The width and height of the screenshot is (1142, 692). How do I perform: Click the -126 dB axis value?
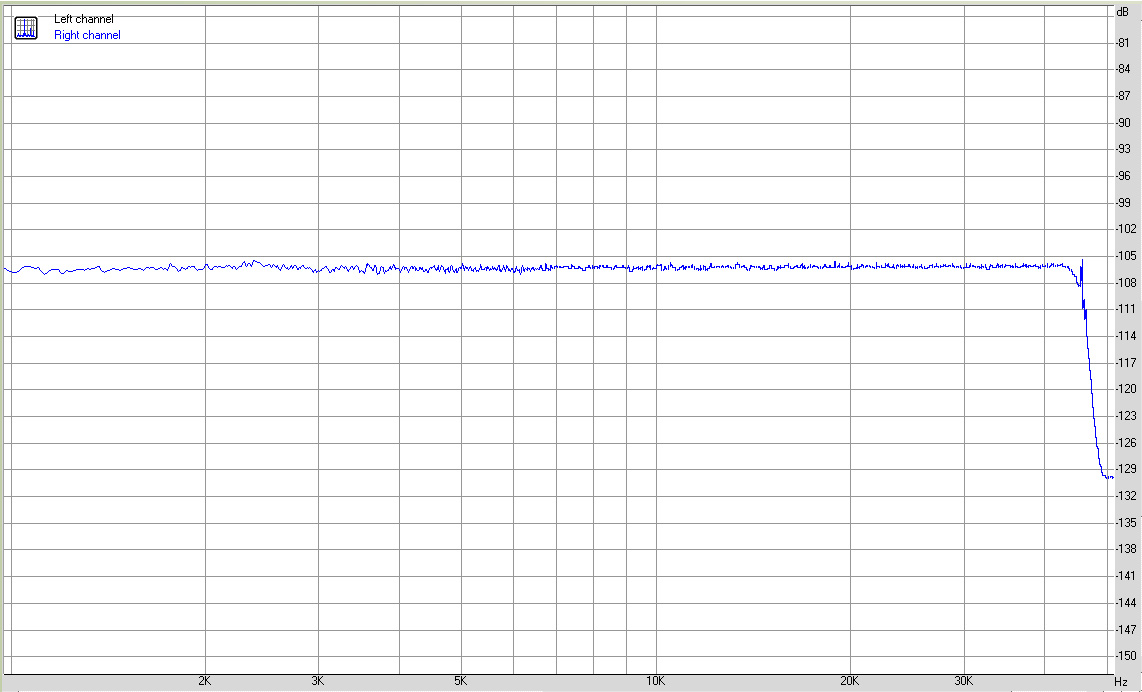point(1126,443)
